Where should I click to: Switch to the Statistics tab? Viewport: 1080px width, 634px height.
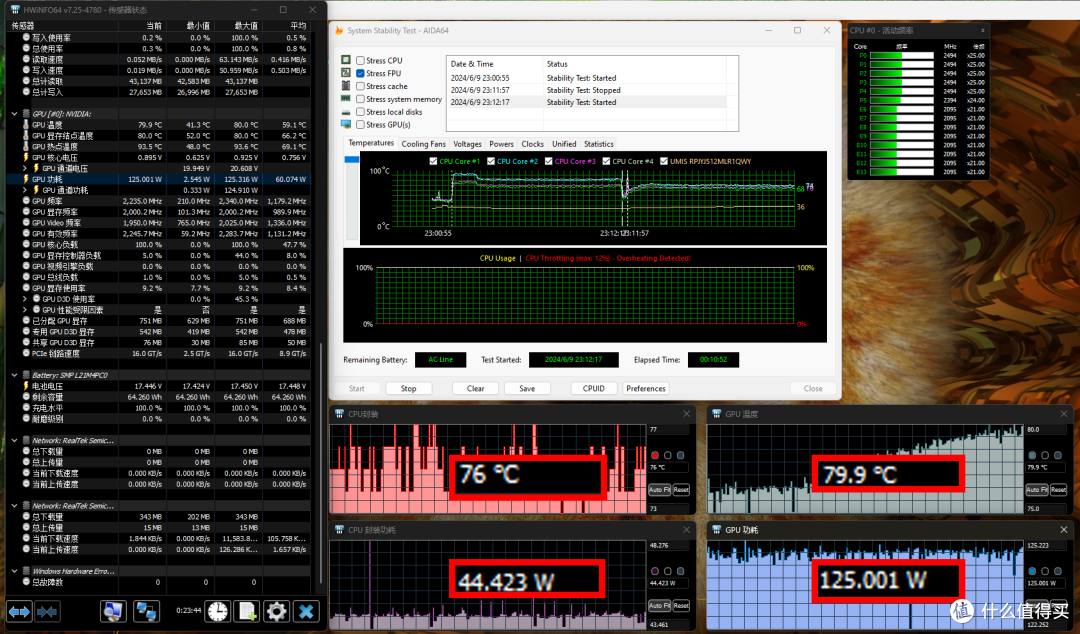click(x=599, y=144)
